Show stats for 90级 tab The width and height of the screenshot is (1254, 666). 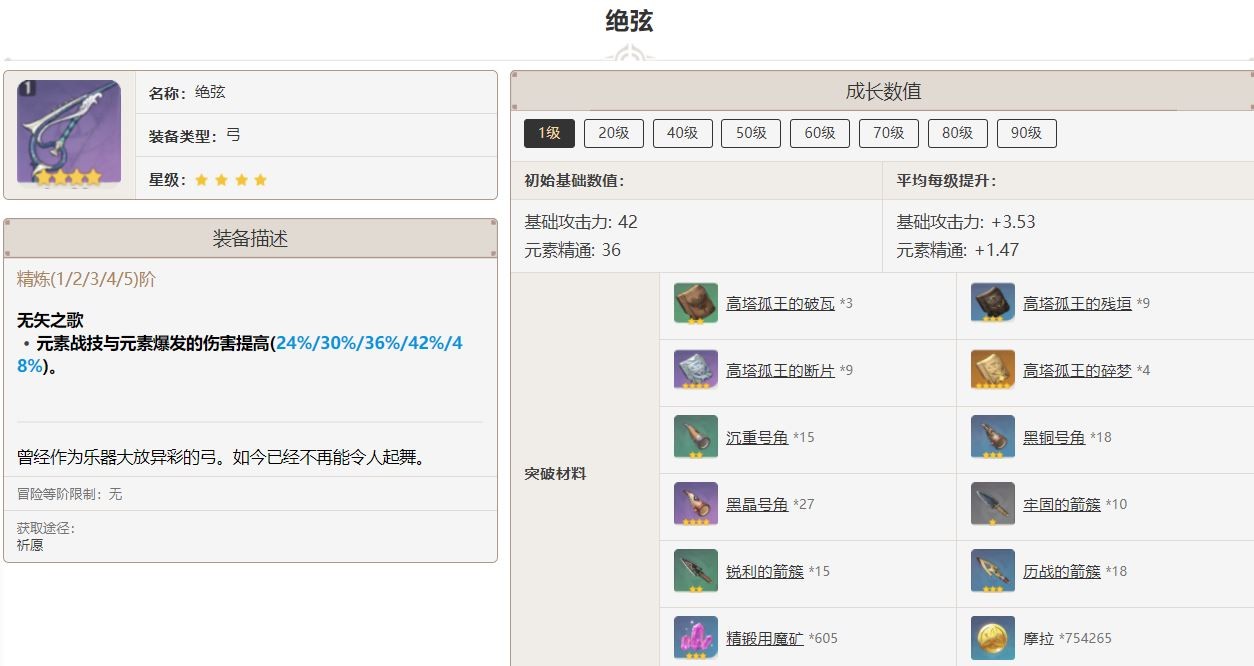coord(1026,133)
